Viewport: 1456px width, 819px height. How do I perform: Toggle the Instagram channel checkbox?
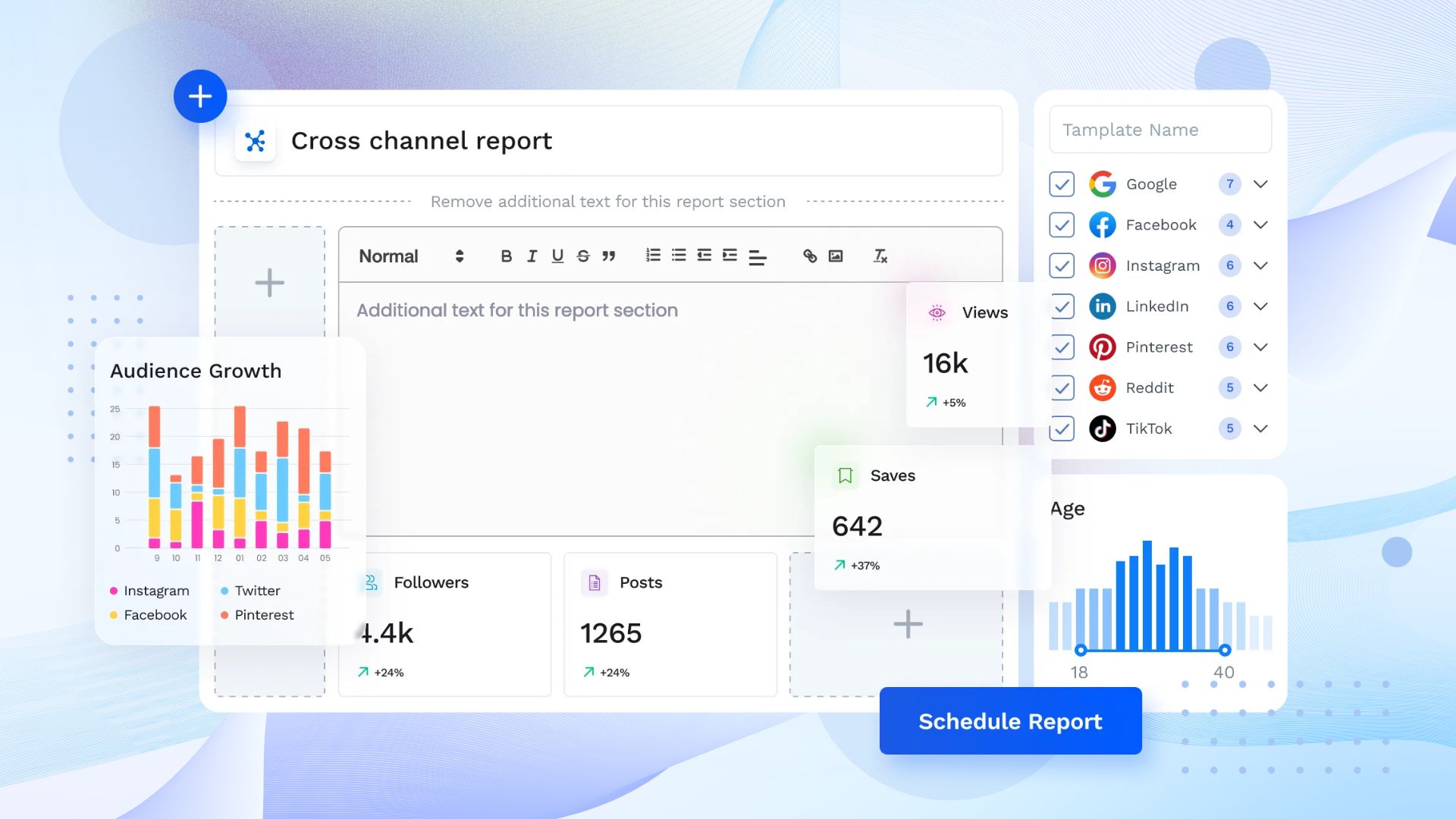pyautogui.click(x=1062, y=265)
